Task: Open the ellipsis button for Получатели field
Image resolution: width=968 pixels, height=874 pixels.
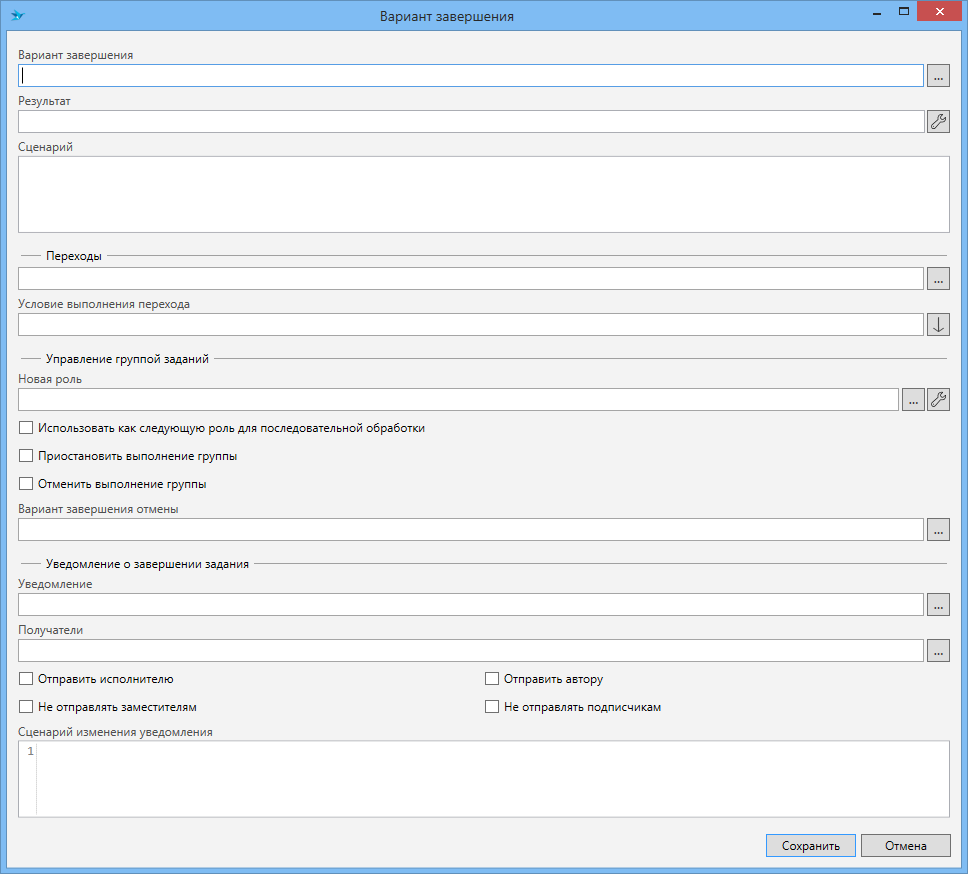Action: pyautogui.click(x=938, y=651)
